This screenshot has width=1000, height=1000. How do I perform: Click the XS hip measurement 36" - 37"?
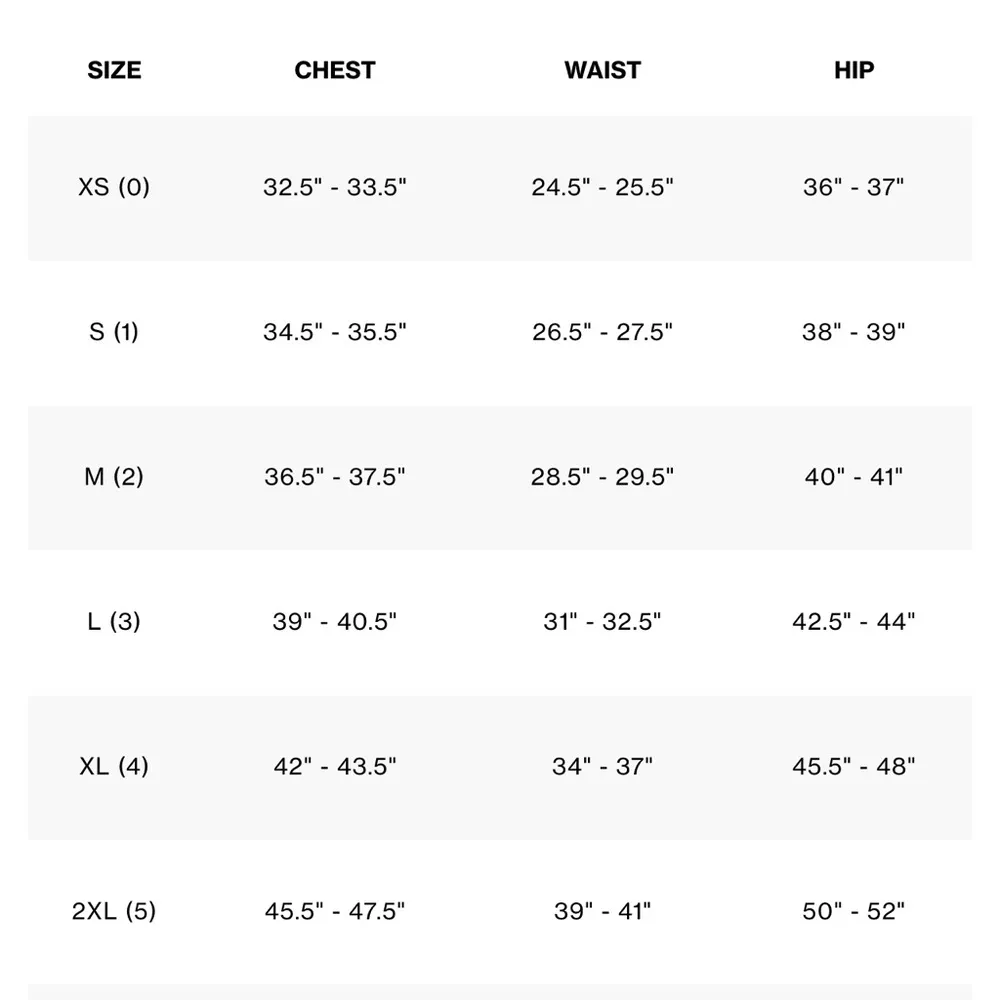pos(853,187)
